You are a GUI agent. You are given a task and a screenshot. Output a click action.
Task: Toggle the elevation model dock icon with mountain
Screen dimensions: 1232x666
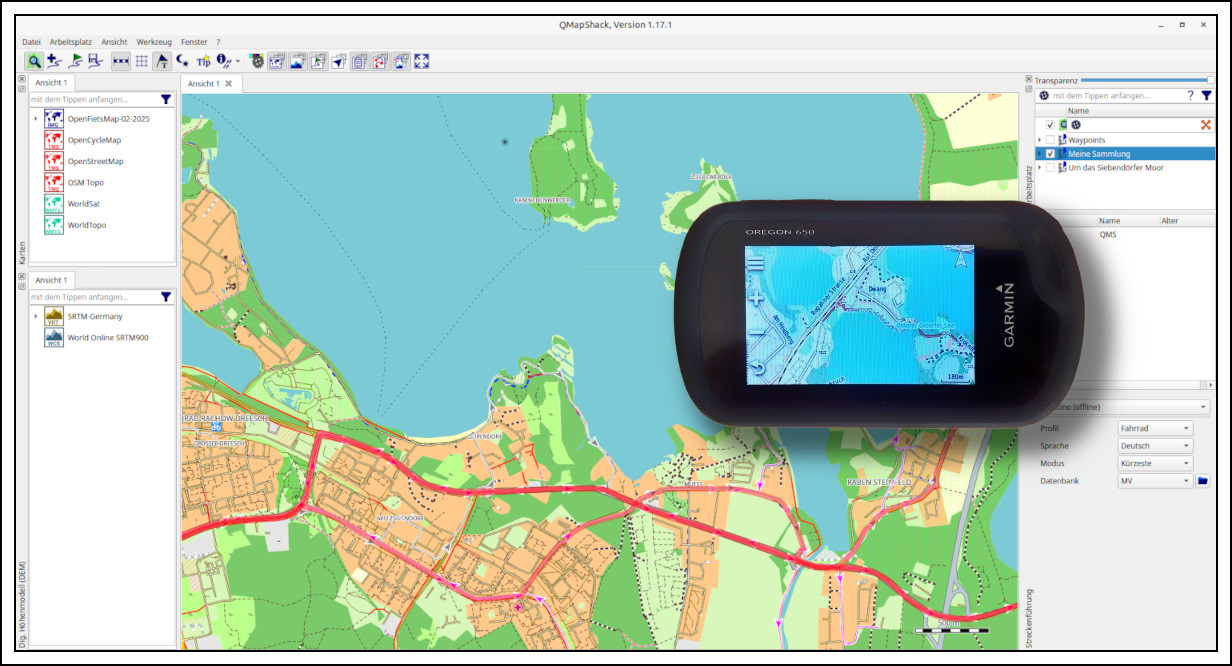(x=297, y=61)
